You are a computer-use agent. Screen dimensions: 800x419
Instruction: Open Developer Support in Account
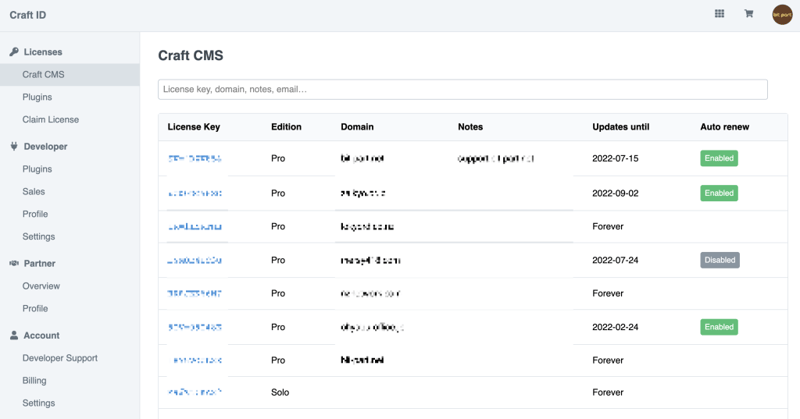60,358
